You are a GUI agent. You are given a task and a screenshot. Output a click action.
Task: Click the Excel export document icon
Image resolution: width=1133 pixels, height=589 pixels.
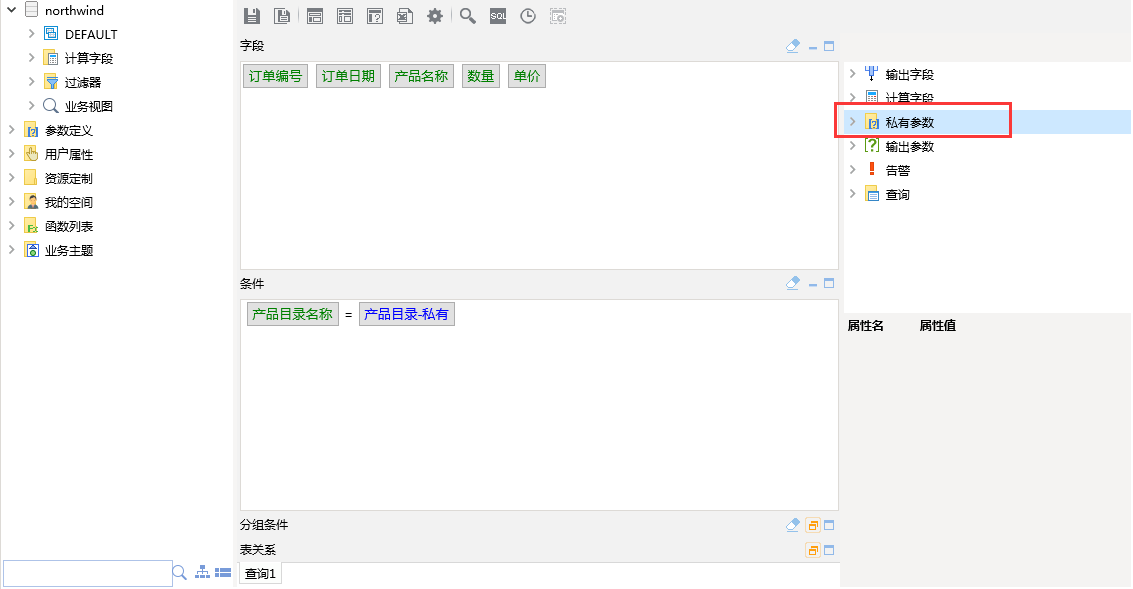[x=405, y=16]
